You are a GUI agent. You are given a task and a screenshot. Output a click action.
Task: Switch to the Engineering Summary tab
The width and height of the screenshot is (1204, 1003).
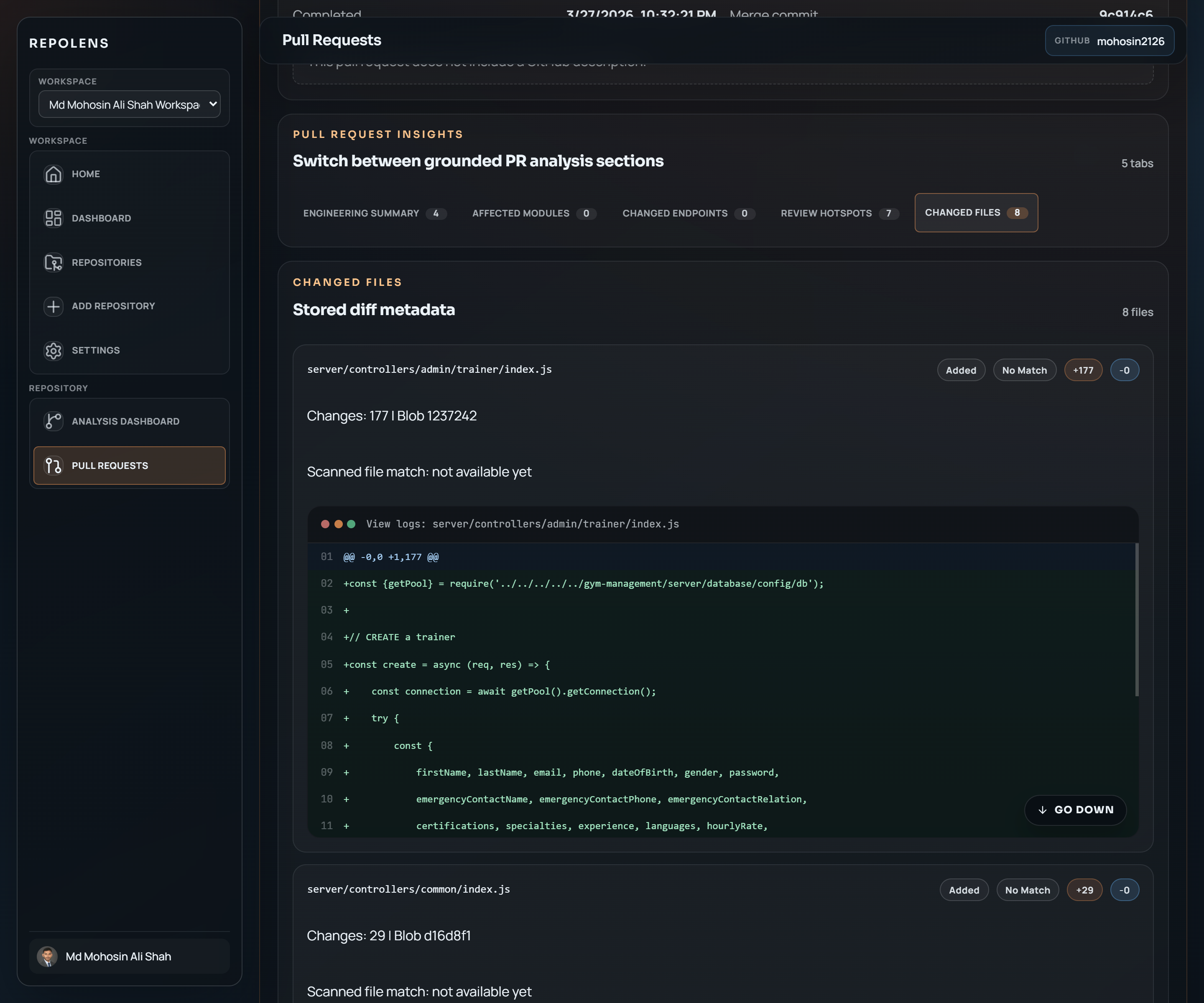tap(375, 213)
